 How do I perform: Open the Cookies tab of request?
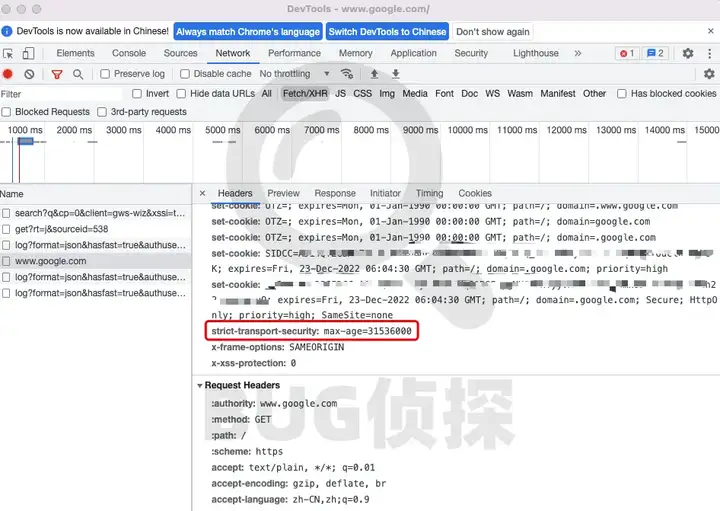(475, 193)
